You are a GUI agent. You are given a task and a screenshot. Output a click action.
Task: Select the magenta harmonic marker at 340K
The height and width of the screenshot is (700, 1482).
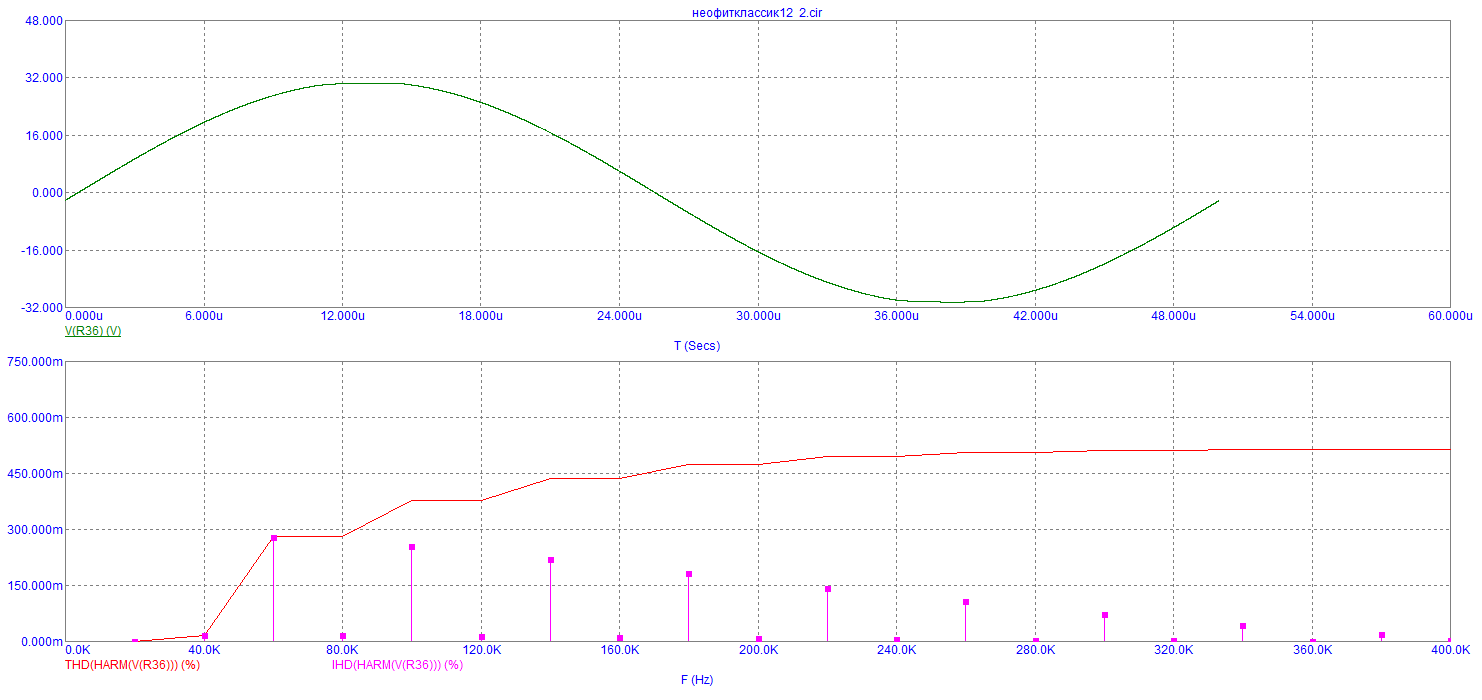(x=1243, y=626)
